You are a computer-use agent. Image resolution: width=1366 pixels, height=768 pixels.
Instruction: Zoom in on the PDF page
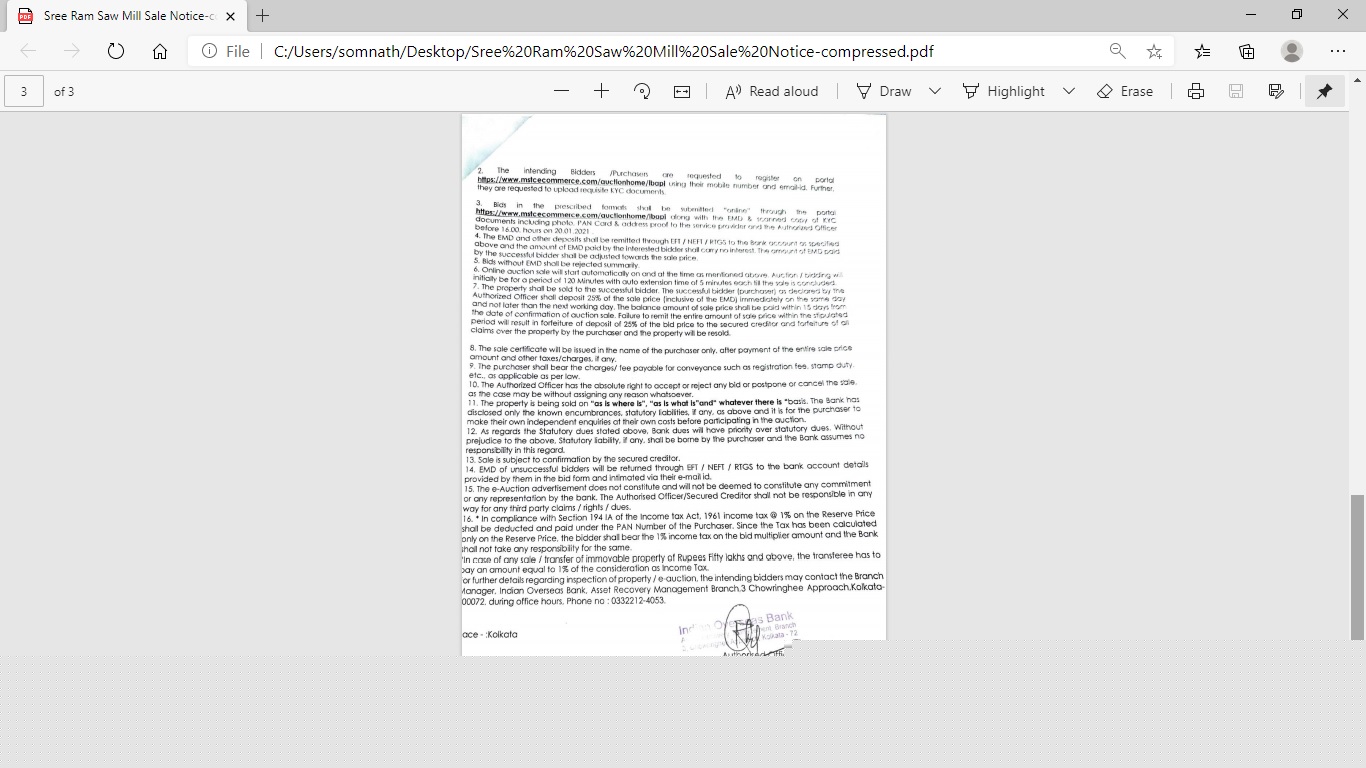click(x=600, y=91)
